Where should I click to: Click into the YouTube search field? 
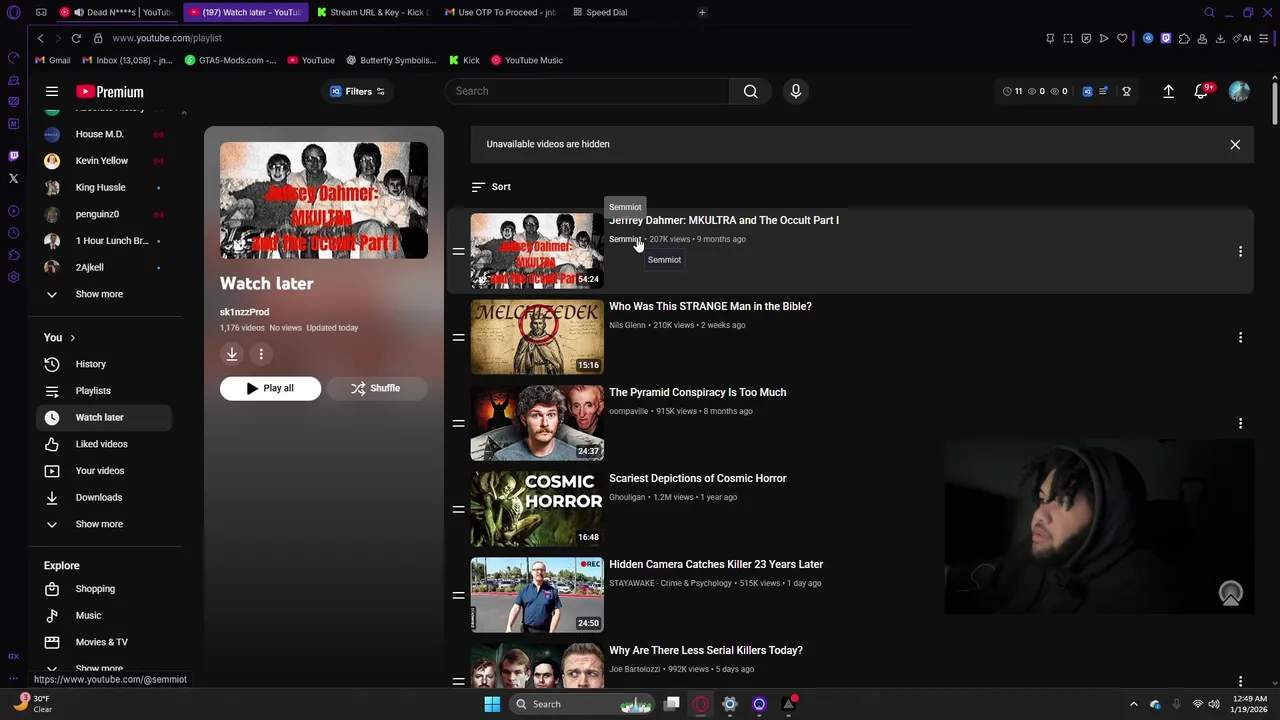(588, 91)
